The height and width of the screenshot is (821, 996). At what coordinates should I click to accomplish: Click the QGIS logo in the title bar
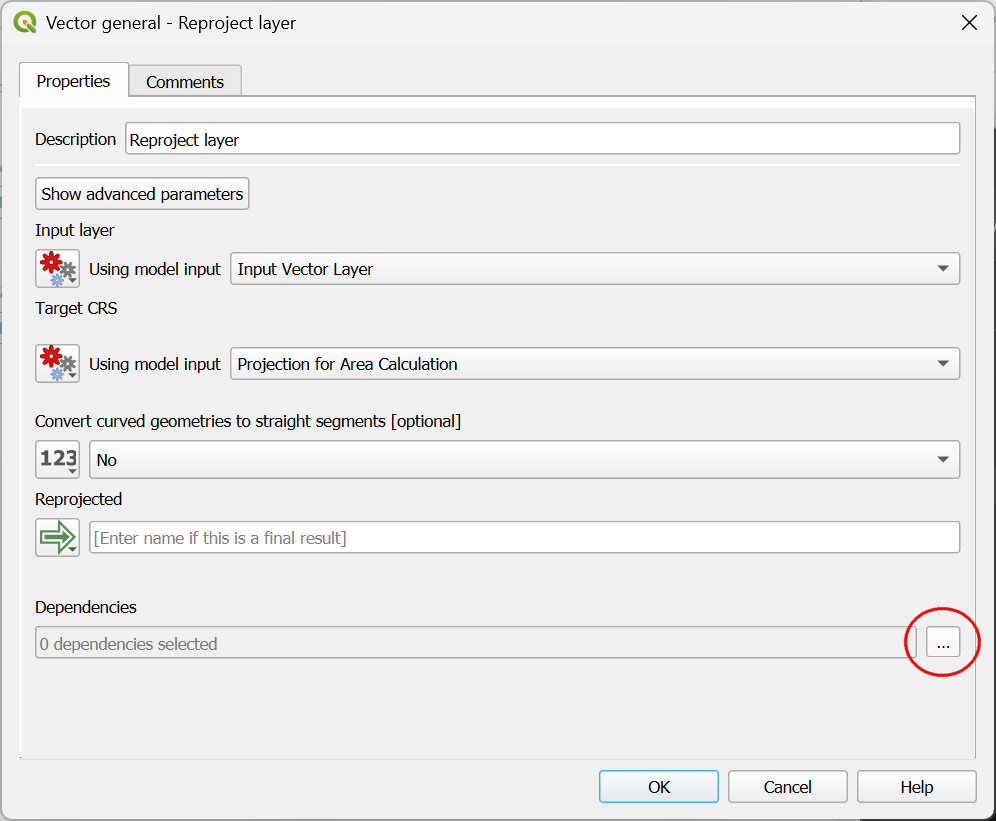click(25, 22)
